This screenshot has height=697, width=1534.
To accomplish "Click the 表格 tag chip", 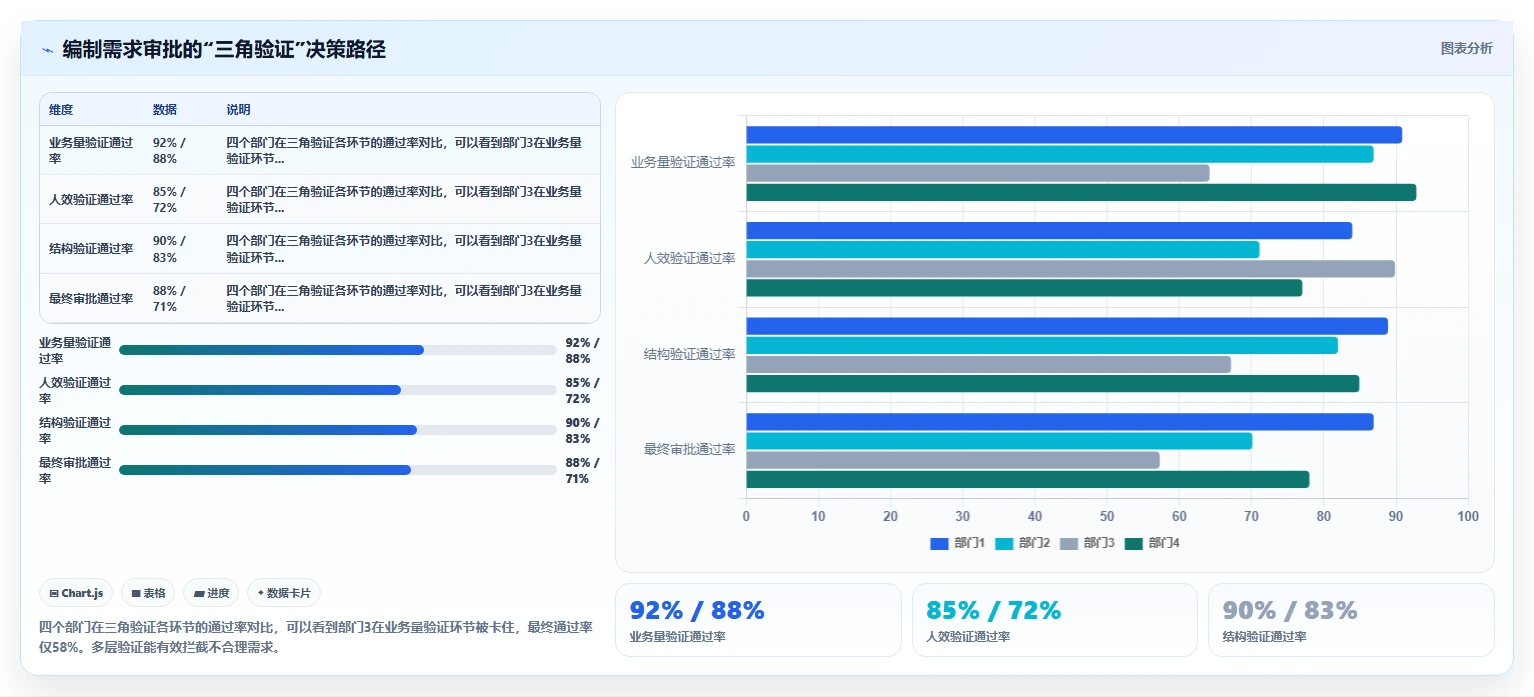I will coord(148,593).
